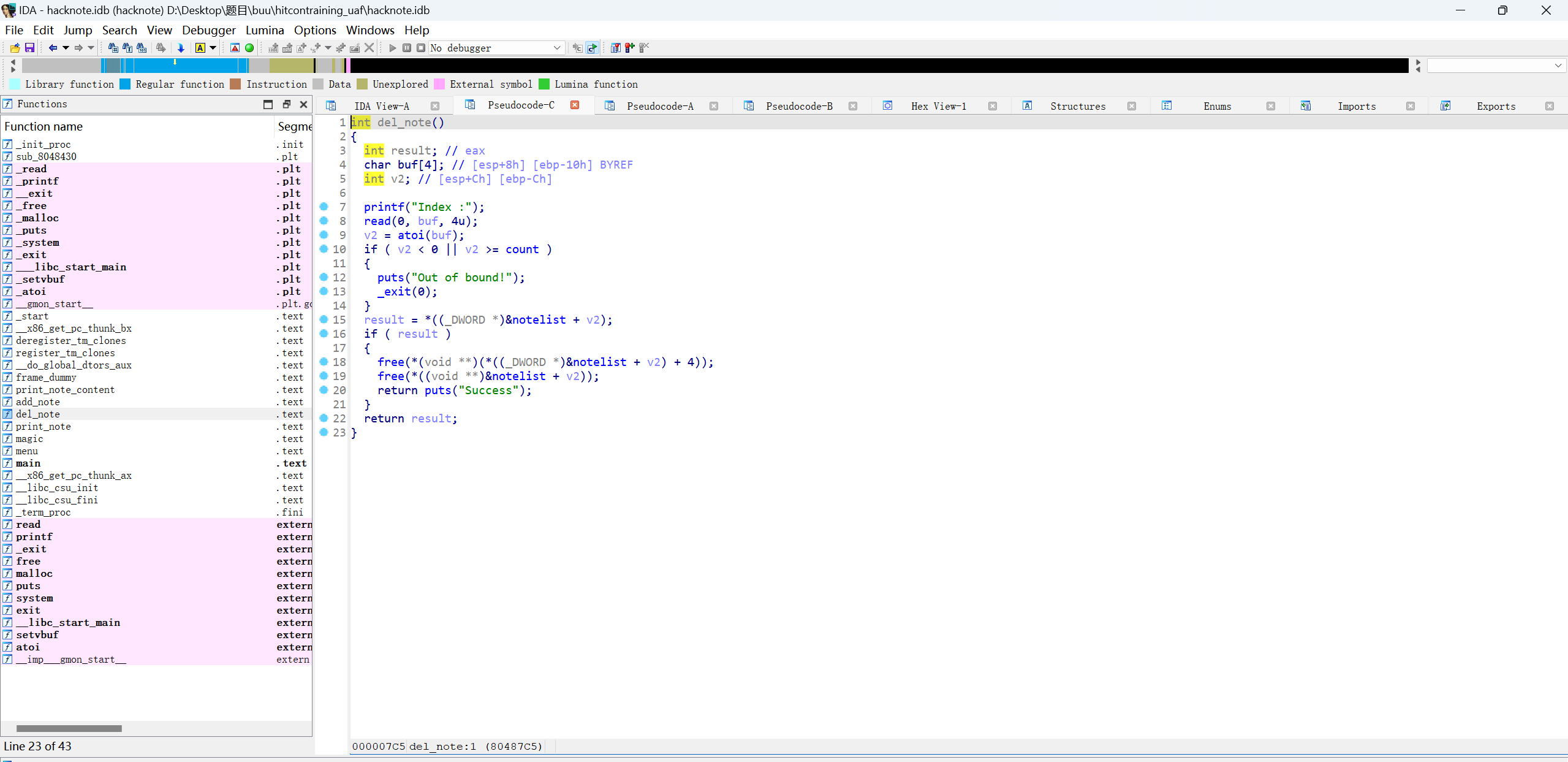Toggle breakpoint dot on line 23
The width and height of the screenshot is (1568, 762).
point(324,432)
